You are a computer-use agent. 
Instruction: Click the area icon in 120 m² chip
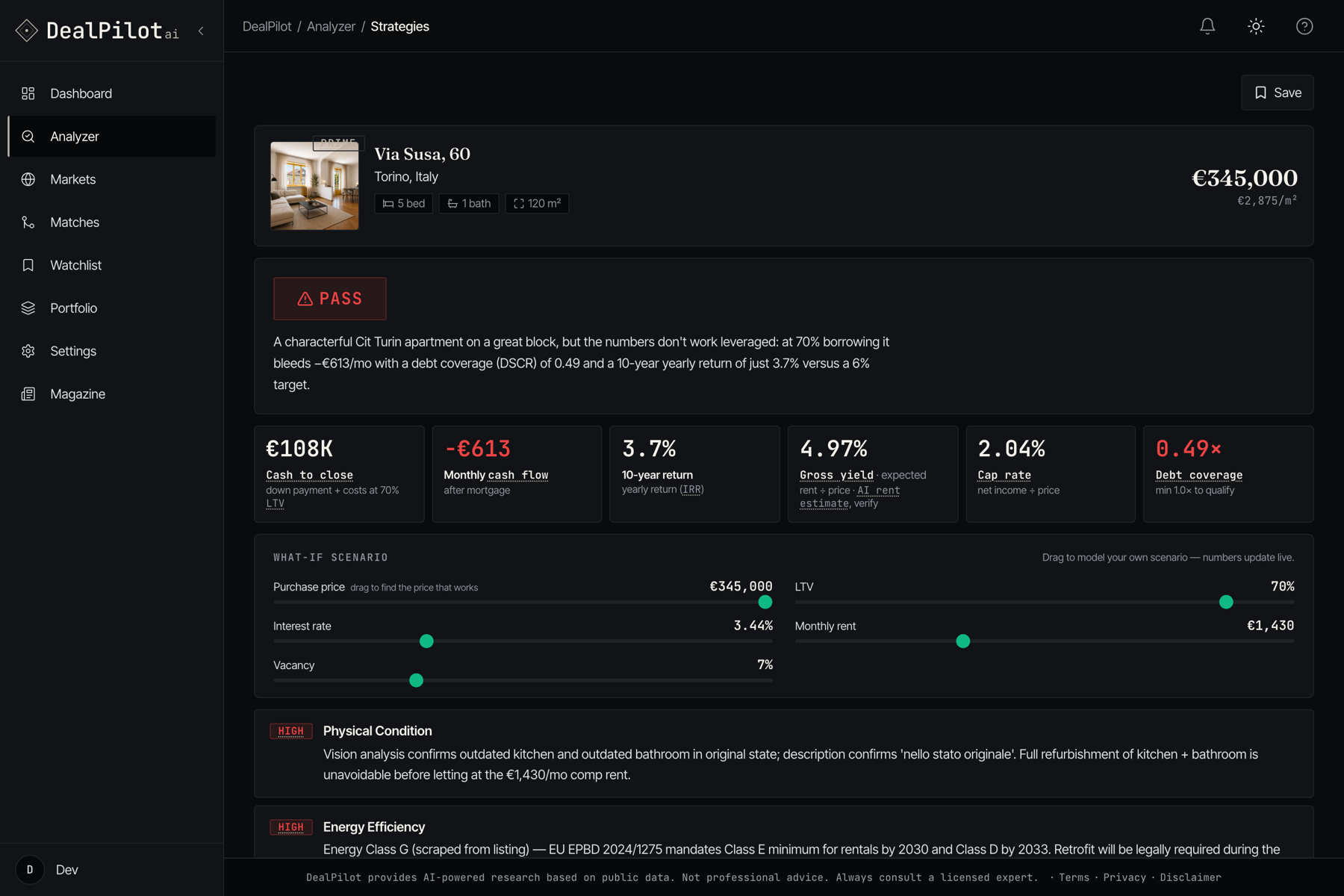(x=519, y=204)
